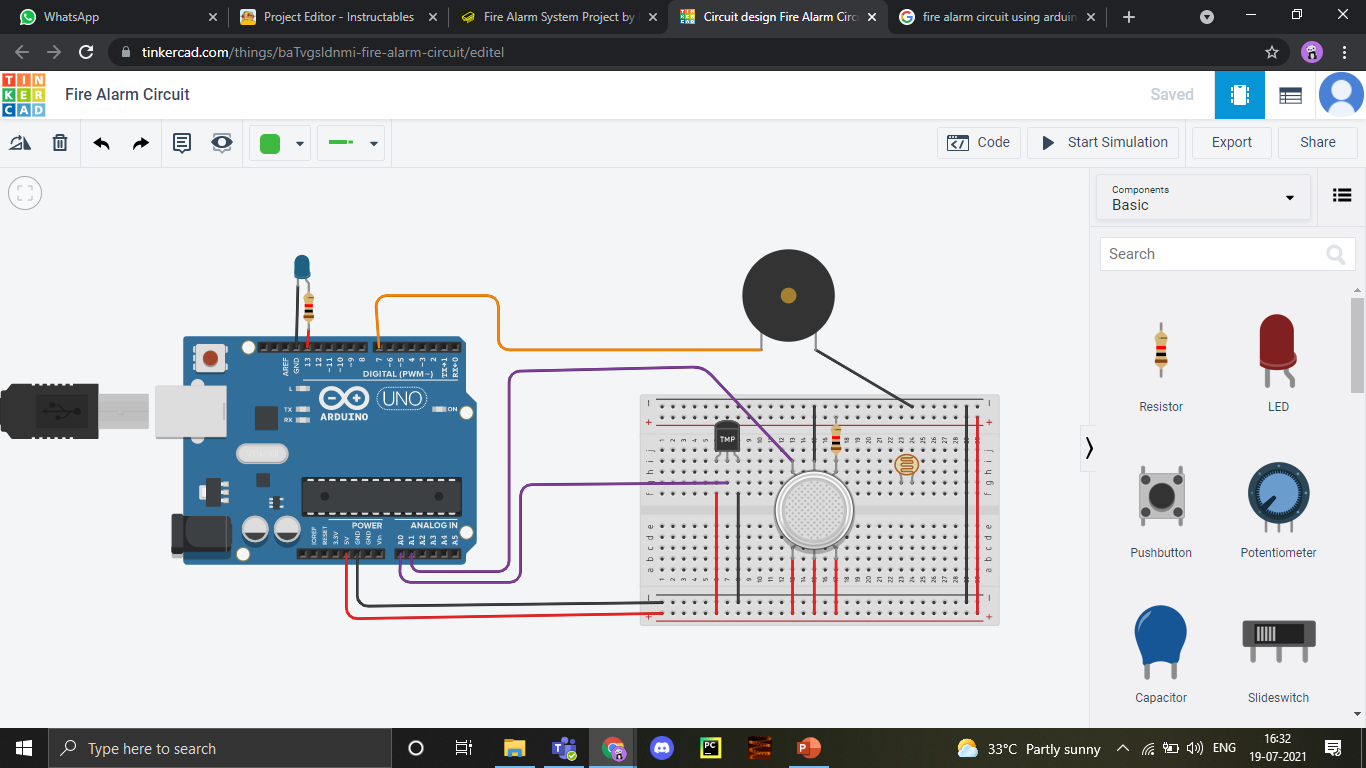Switch to circuit view icon
This screenshot has height=768, width=1366.
coord(1240,95)
